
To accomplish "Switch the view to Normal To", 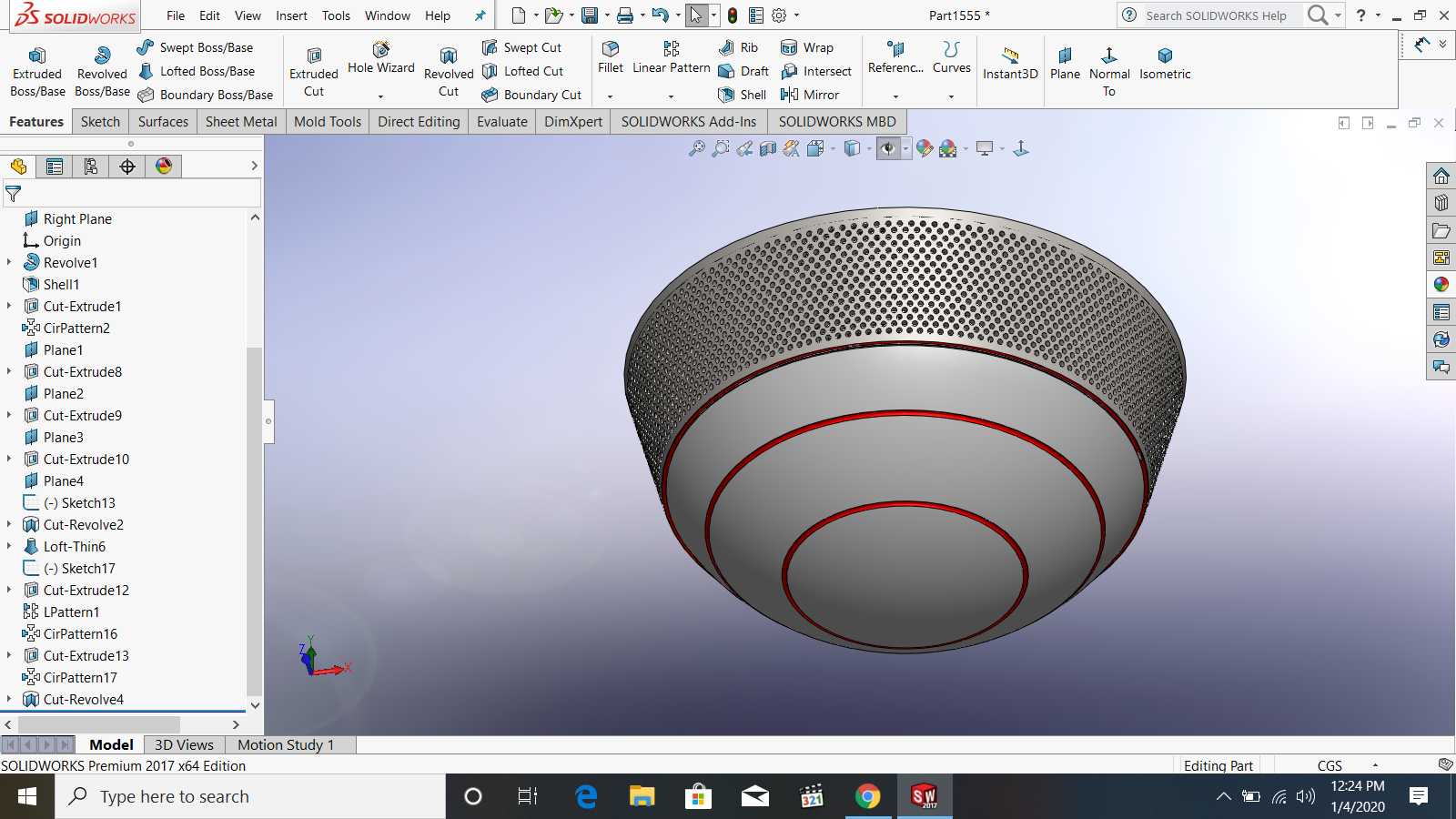I will point(1109,71).
